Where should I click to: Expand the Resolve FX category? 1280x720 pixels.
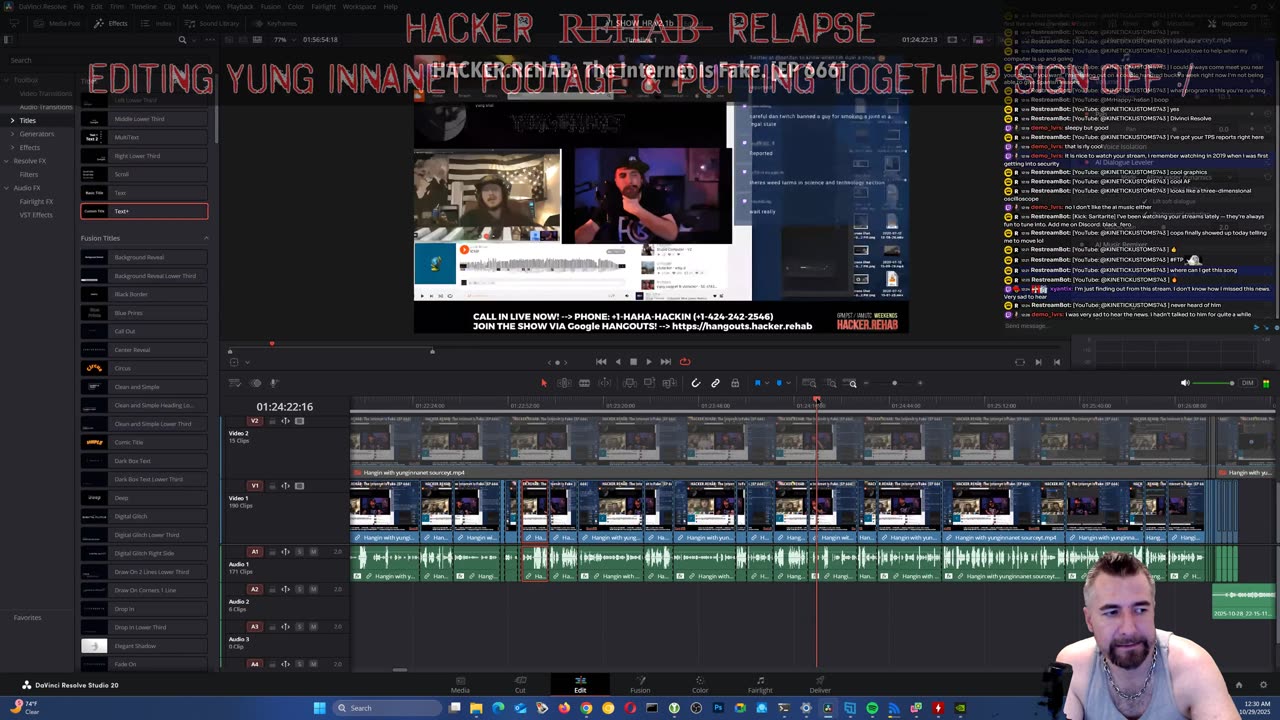click(6, 161)
